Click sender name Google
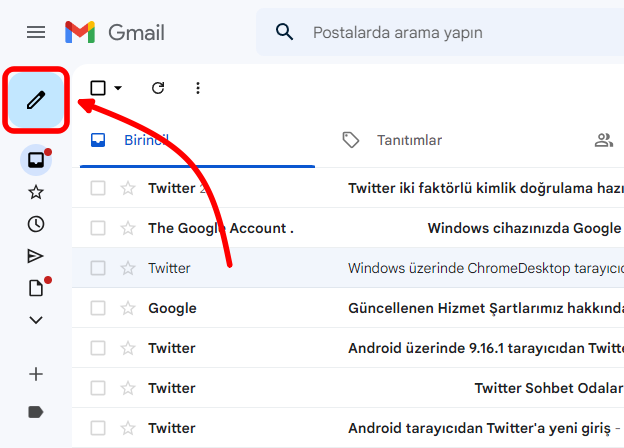 pos(172,308)
